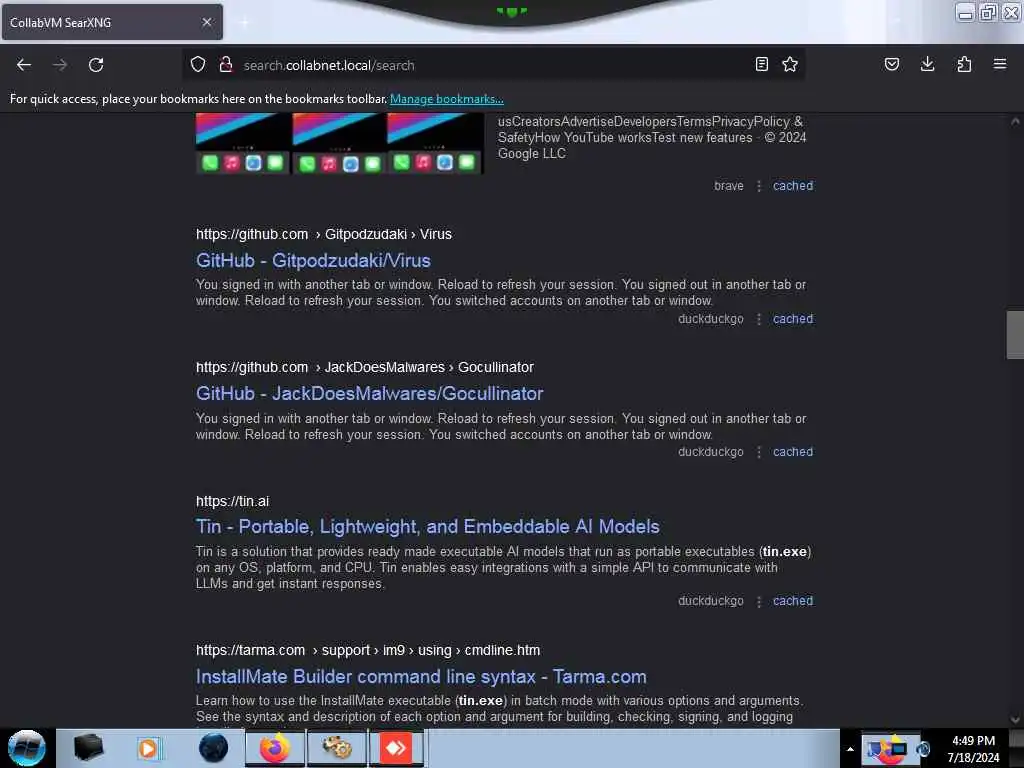This screenshot has height=768, width=1024.
Task: Open InstallMate Builder command line result
Action: point(421,677)
